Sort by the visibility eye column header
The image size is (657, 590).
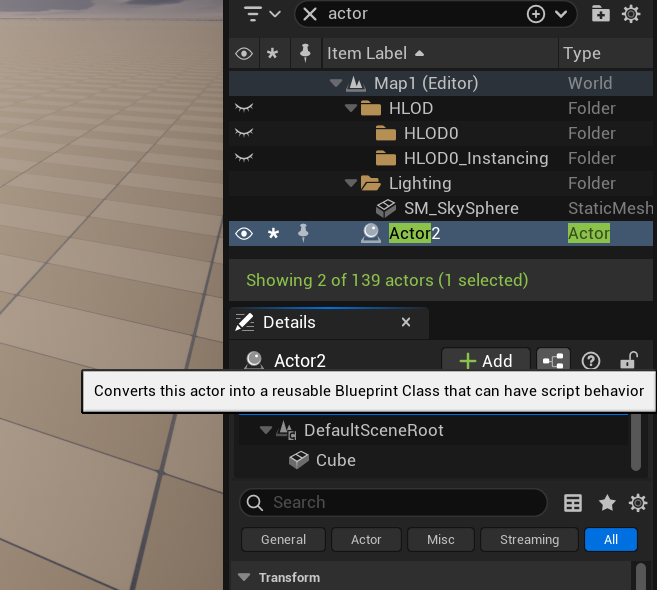tap(244, 53)
